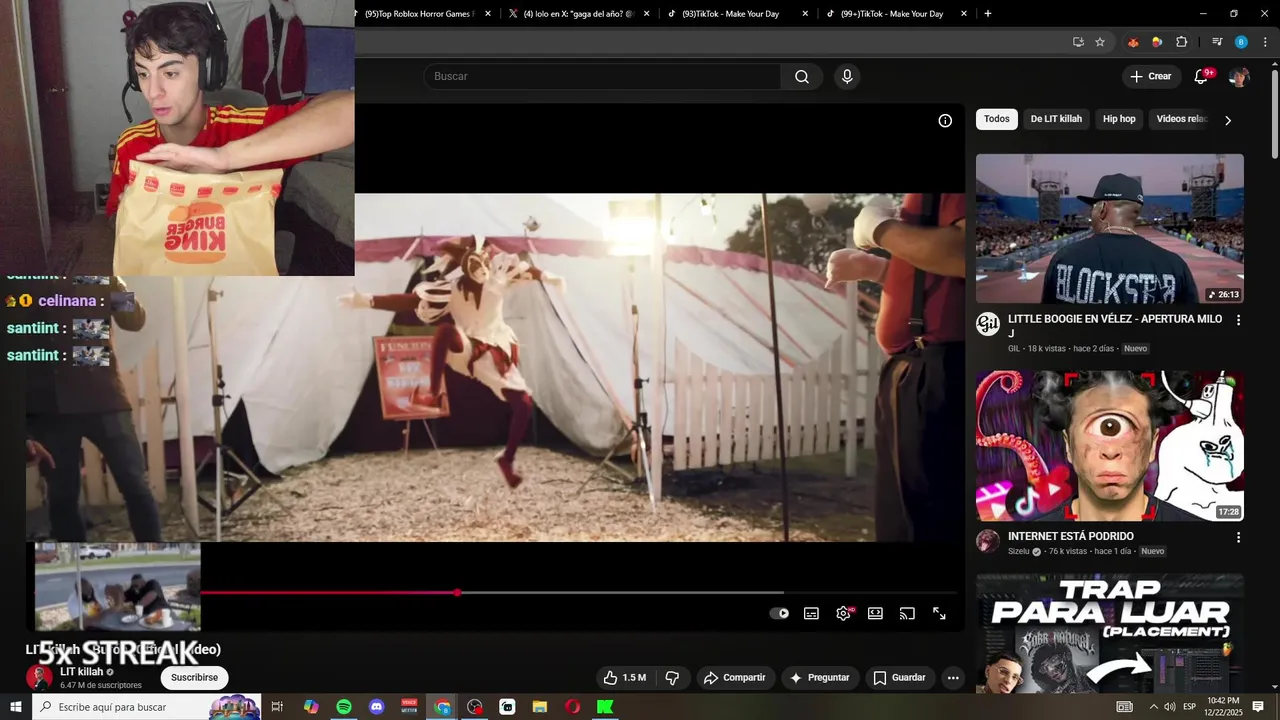
Task: Open video player settings gear
Action: coord(843,613)
